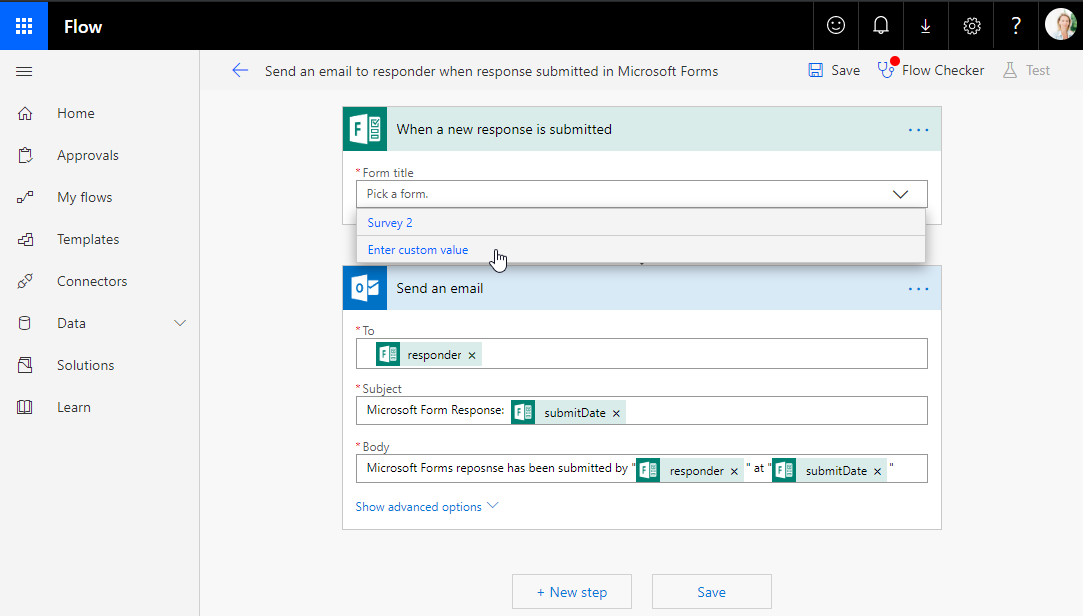Collapse the hamburger navigation menu
1083x616 pixels.
click(25, 72)
